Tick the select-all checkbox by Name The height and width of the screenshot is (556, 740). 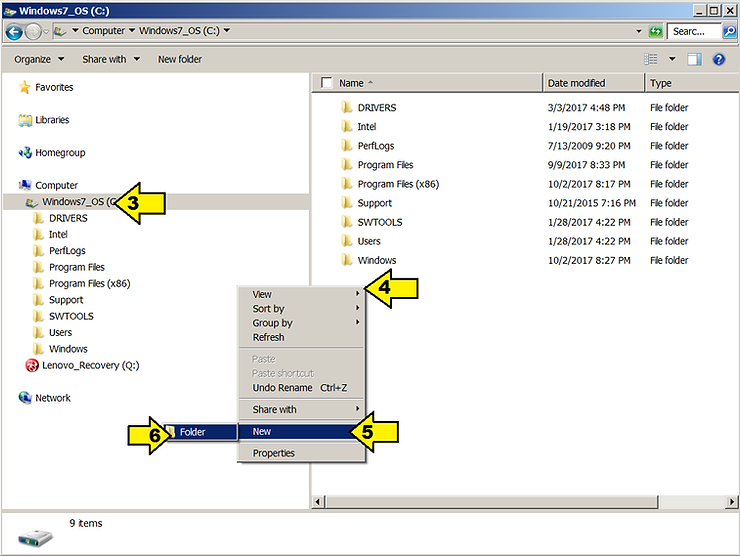[x=326, y=83]
